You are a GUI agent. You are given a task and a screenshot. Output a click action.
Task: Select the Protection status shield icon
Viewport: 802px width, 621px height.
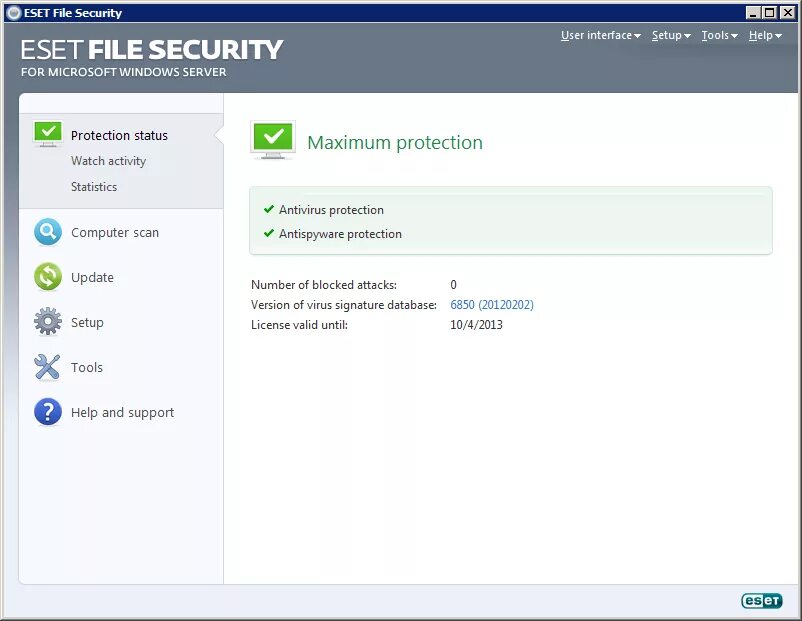click(x=47, y=131)
